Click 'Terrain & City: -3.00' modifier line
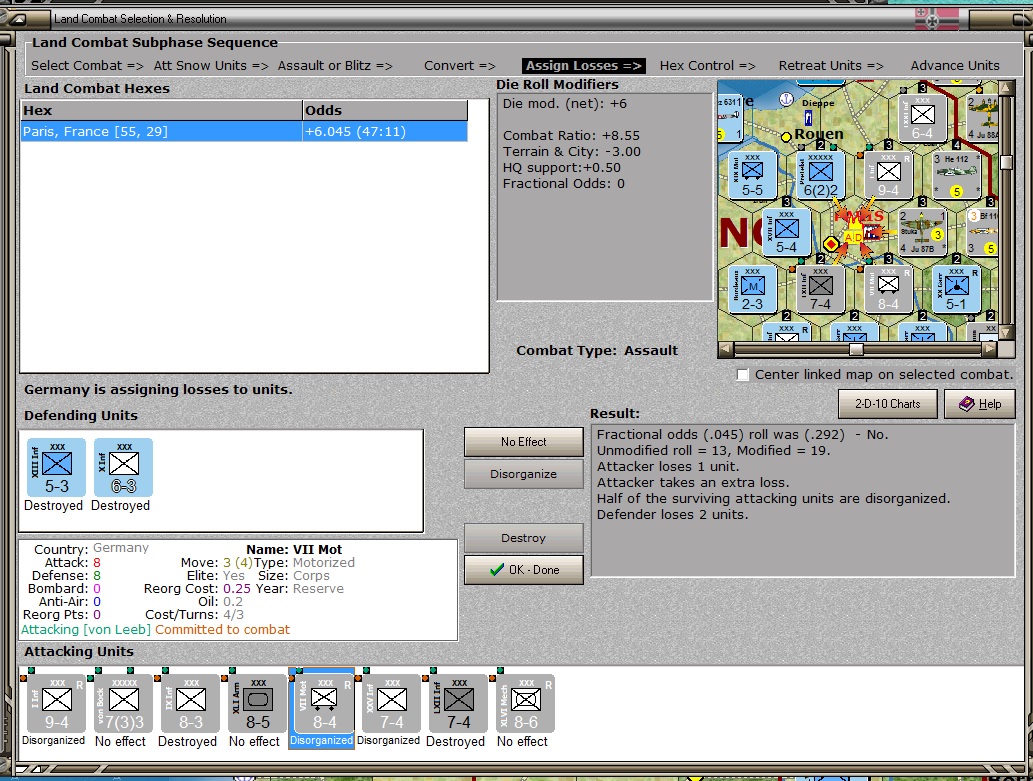This screenshot has width=1033, height=781. click(571, 152)
